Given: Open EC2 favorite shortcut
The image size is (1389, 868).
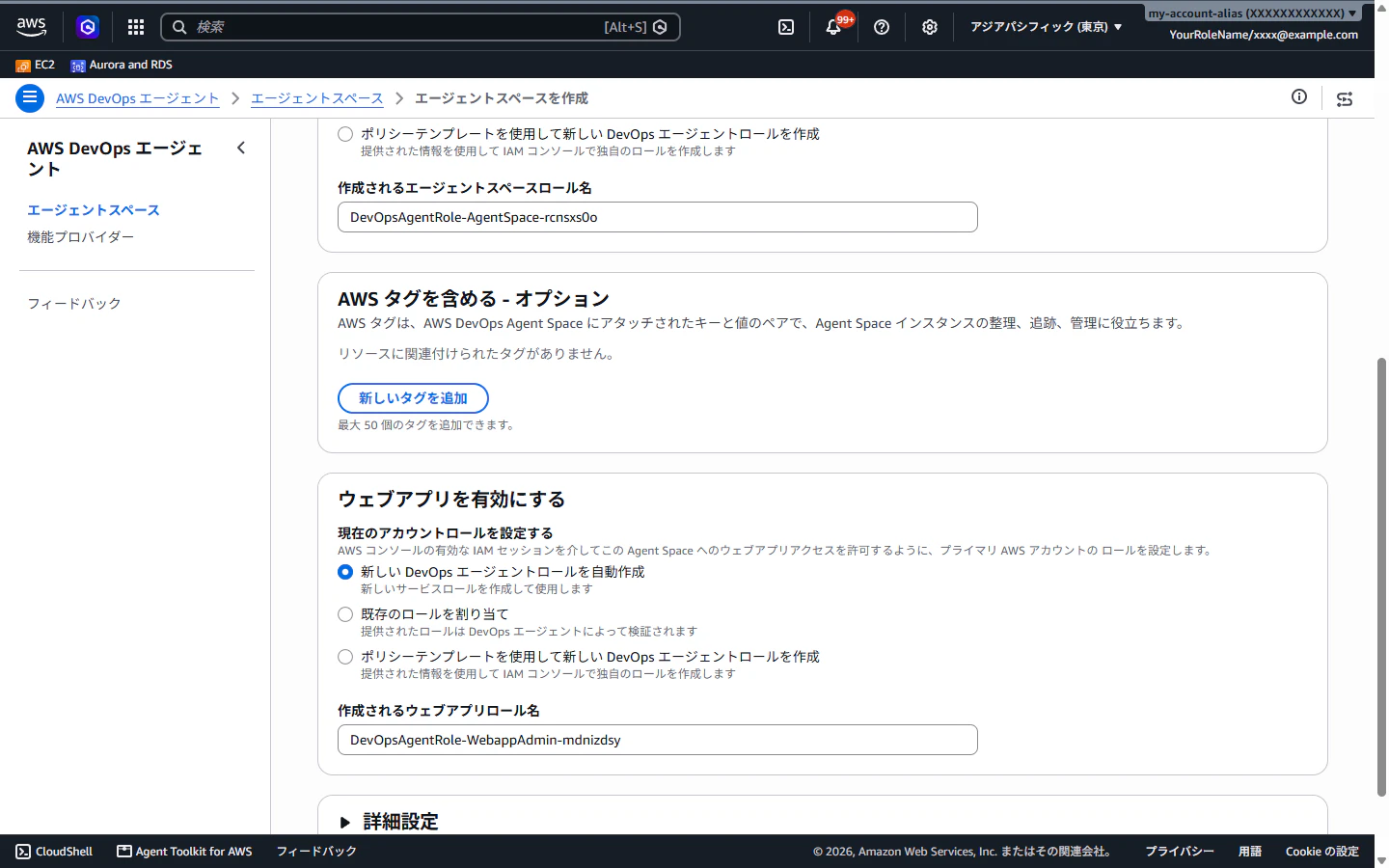Looking at the screenshot, I should click(36, 65).
